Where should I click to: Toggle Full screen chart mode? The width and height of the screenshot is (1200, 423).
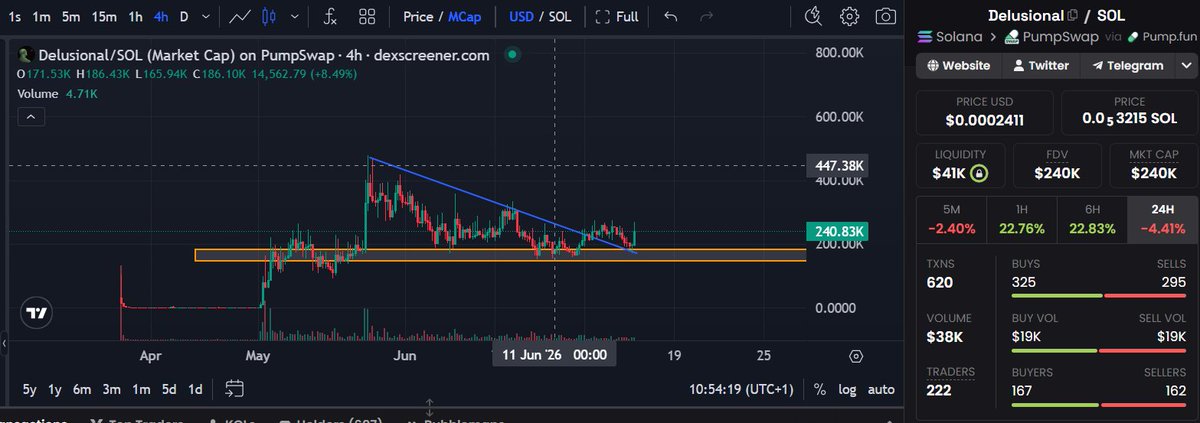615,17
